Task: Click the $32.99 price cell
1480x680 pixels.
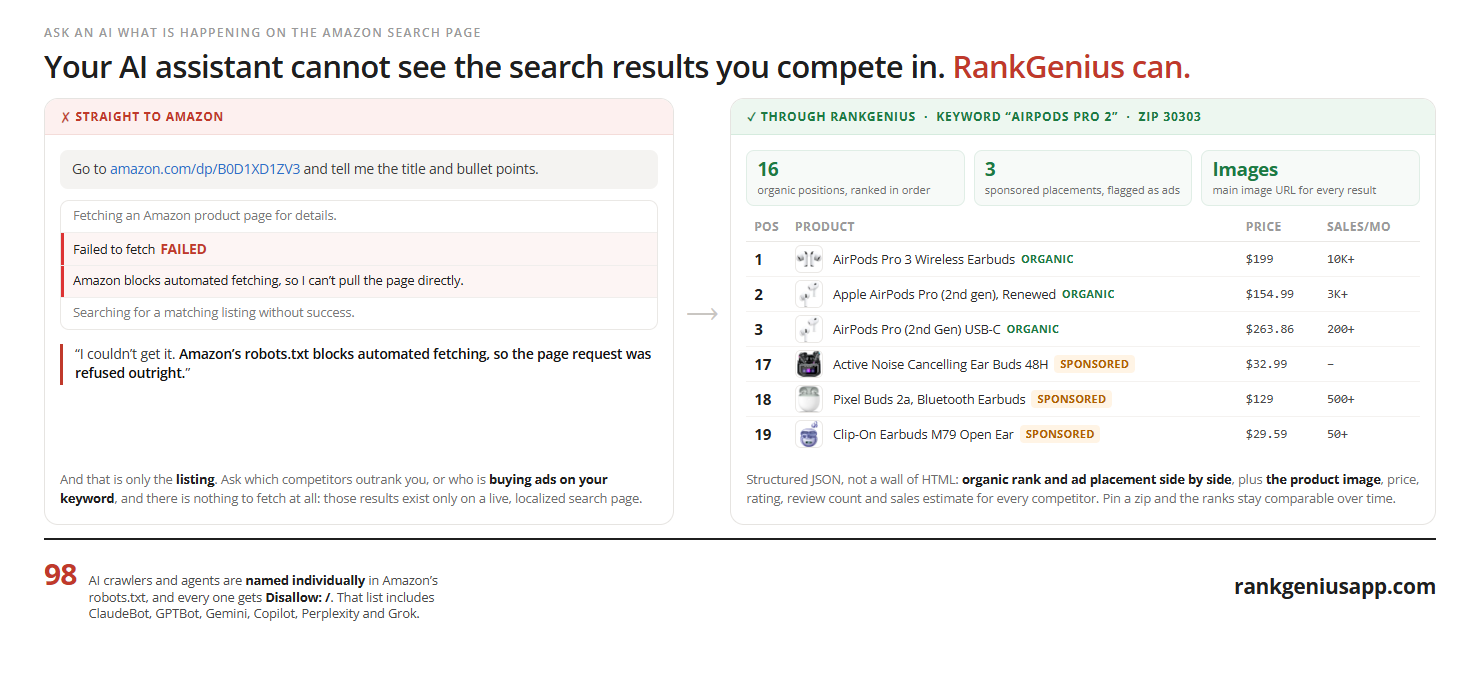Action: pyautogui.click(x=1266, y=364)
